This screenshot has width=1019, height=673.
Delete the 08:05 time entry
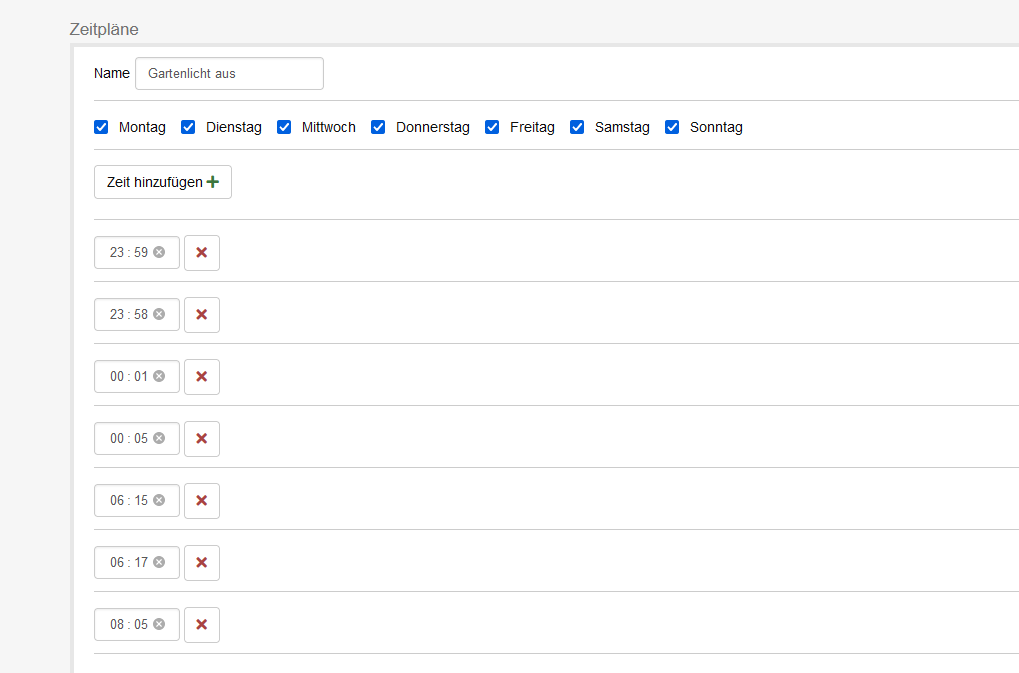[x=201, y=625]
